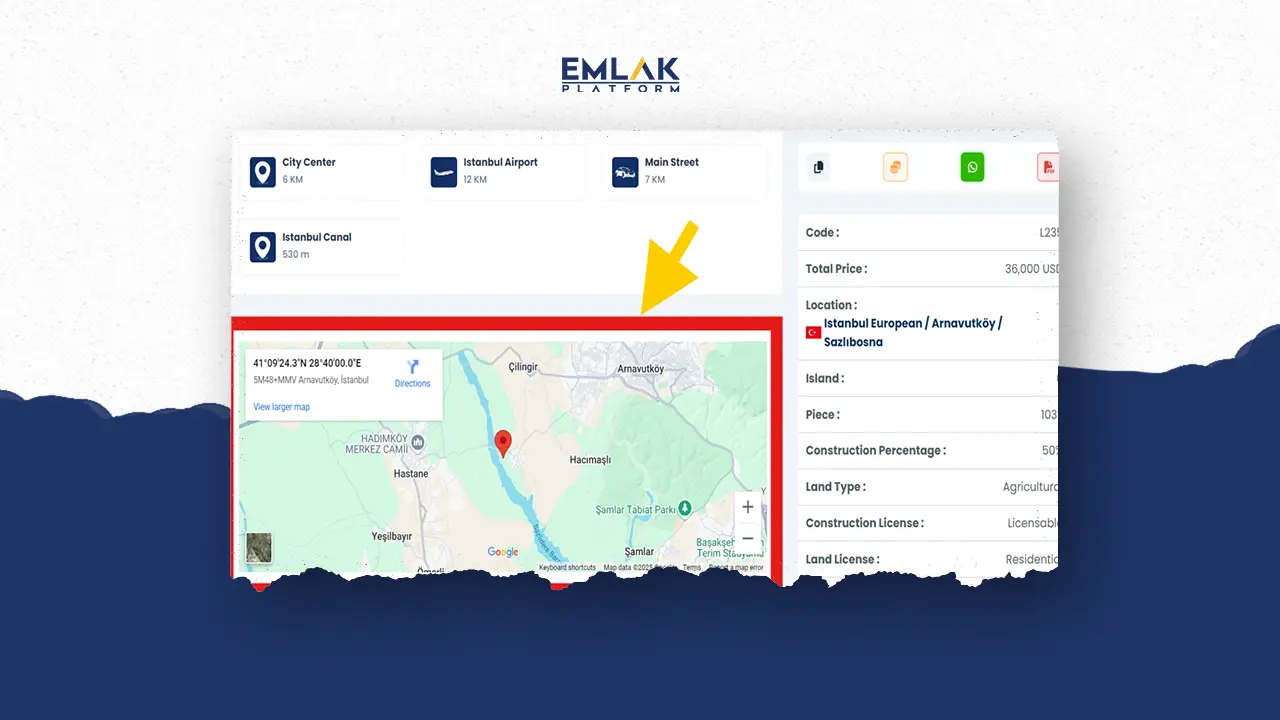Click the Istanbul Airport label
The width and height of the screenshot is (1280, 720).
(500, 162)
